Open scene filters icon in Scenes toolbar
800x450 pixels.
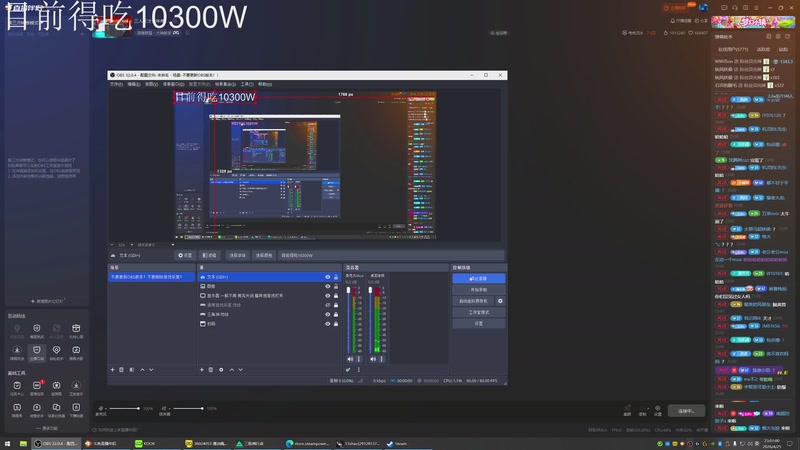[x=132, y=369]
